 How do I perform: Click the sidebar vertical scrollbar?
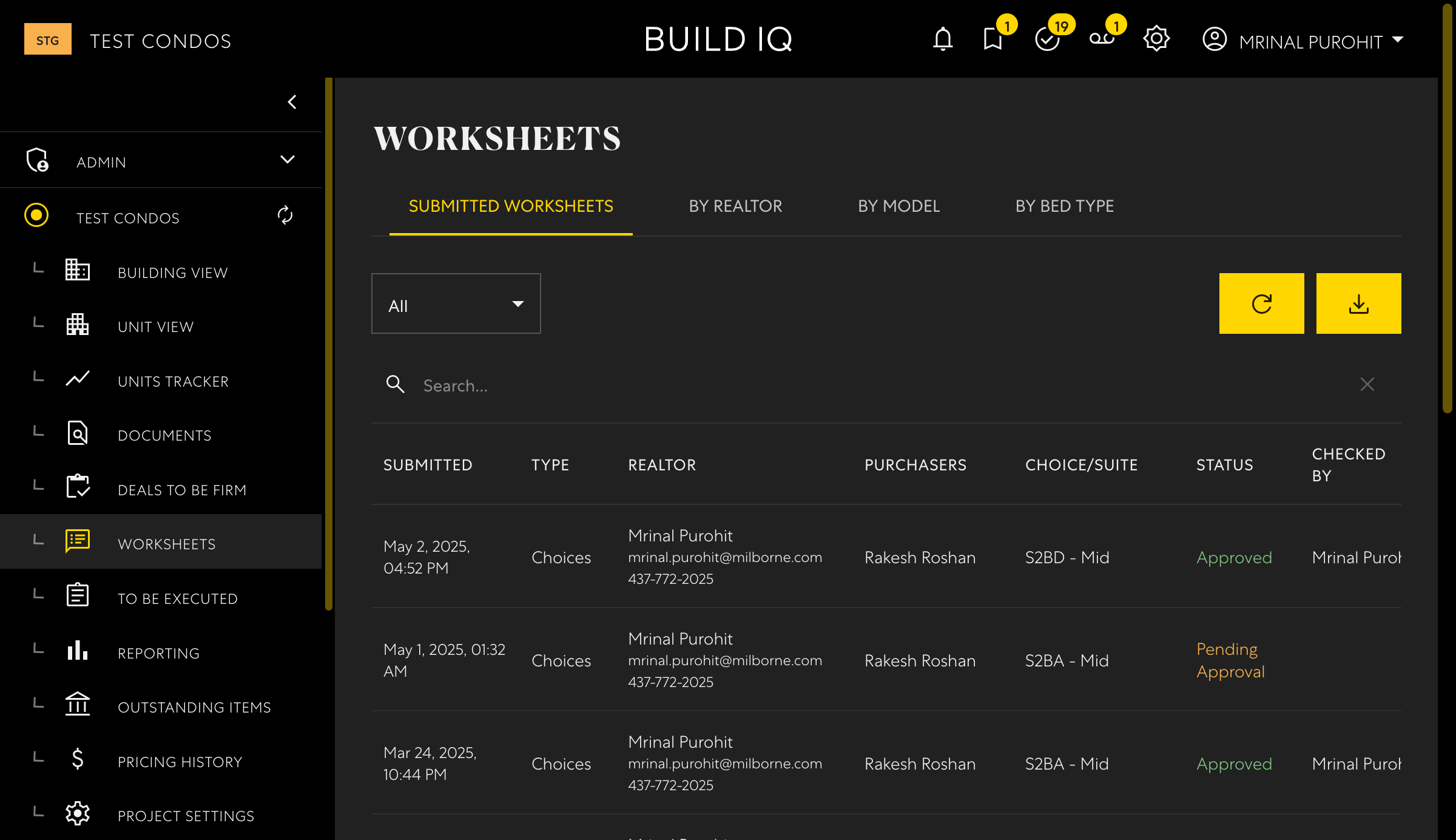coord(329,344)
